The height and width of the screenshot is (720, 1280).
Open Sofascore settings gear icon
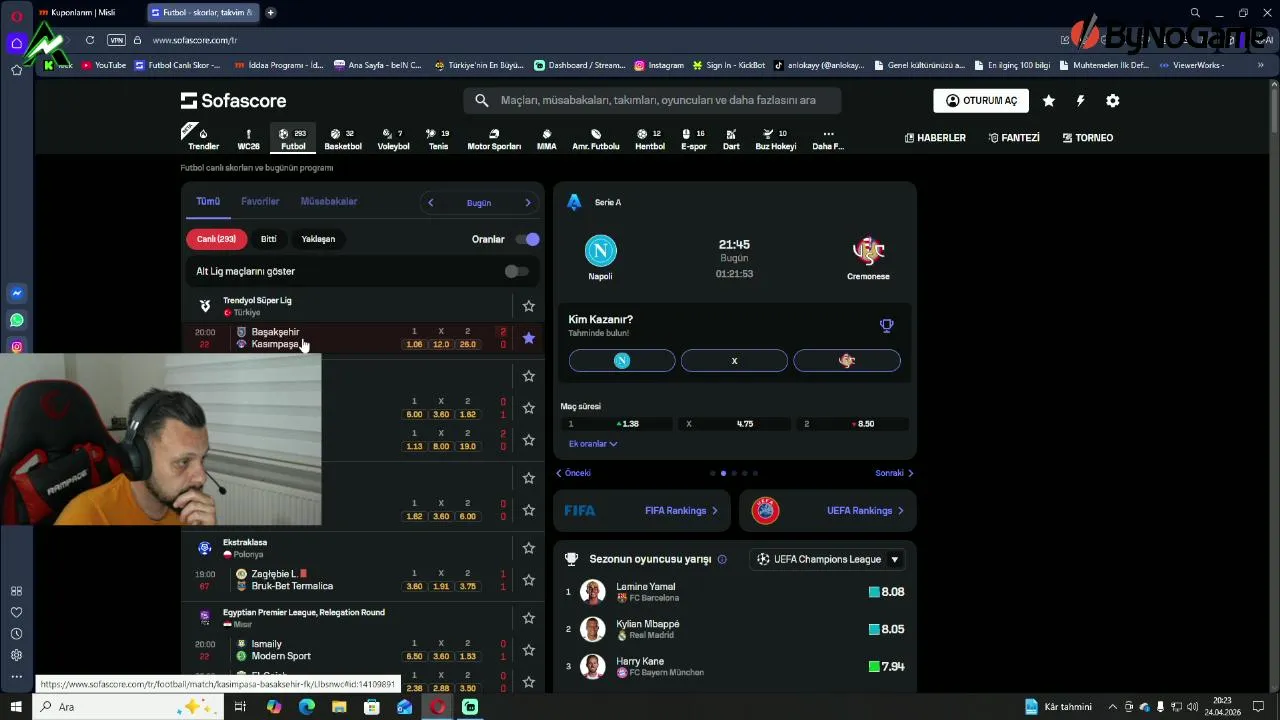pyautogui.click(x=1112, y=101)
